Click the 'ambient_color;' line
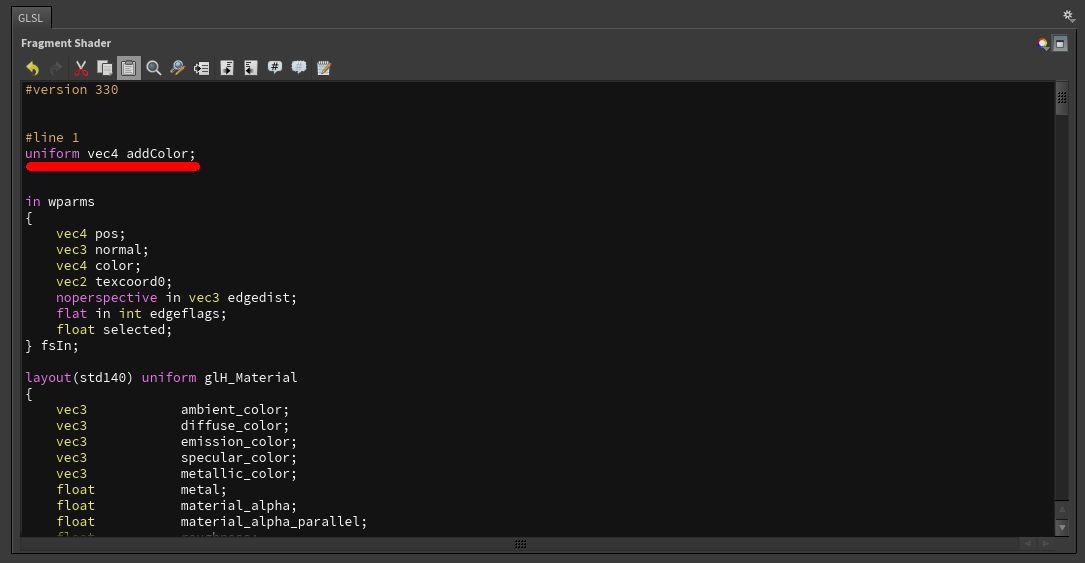 click(x=172, y=409)
